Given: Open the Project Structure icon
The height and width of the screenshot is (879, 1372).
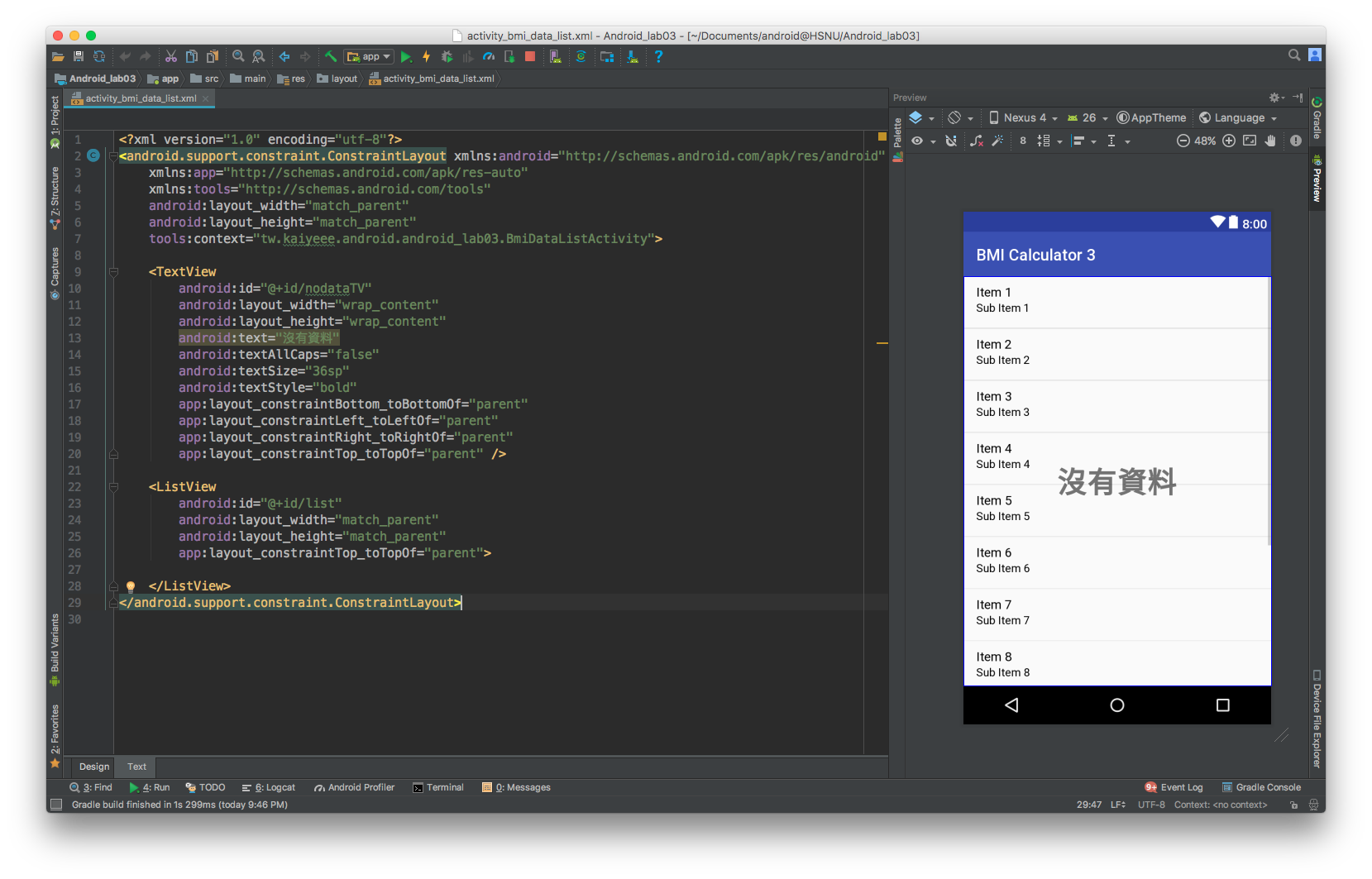Looking at the screenshot, I should click(607, 57).
